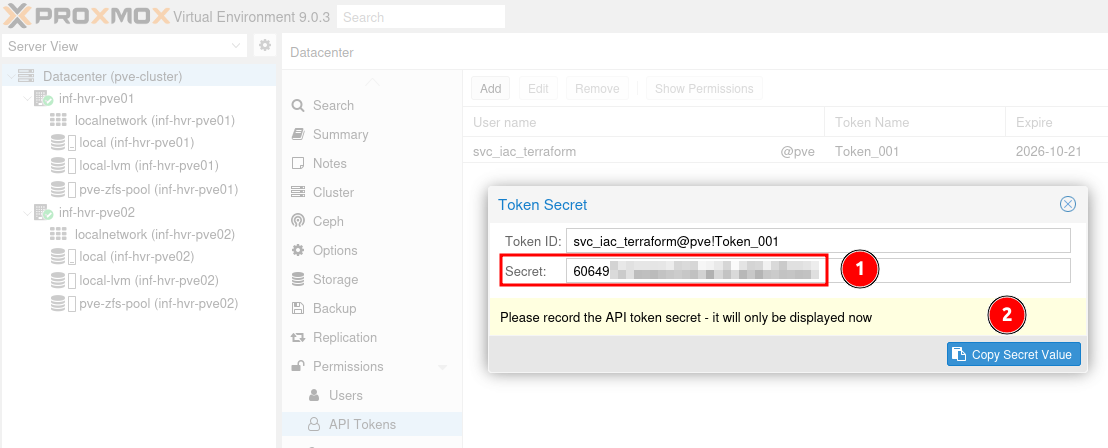Select the API Tokens submenu item
The width and height of the screenshot is (1108, 448).
pos(372,424)
